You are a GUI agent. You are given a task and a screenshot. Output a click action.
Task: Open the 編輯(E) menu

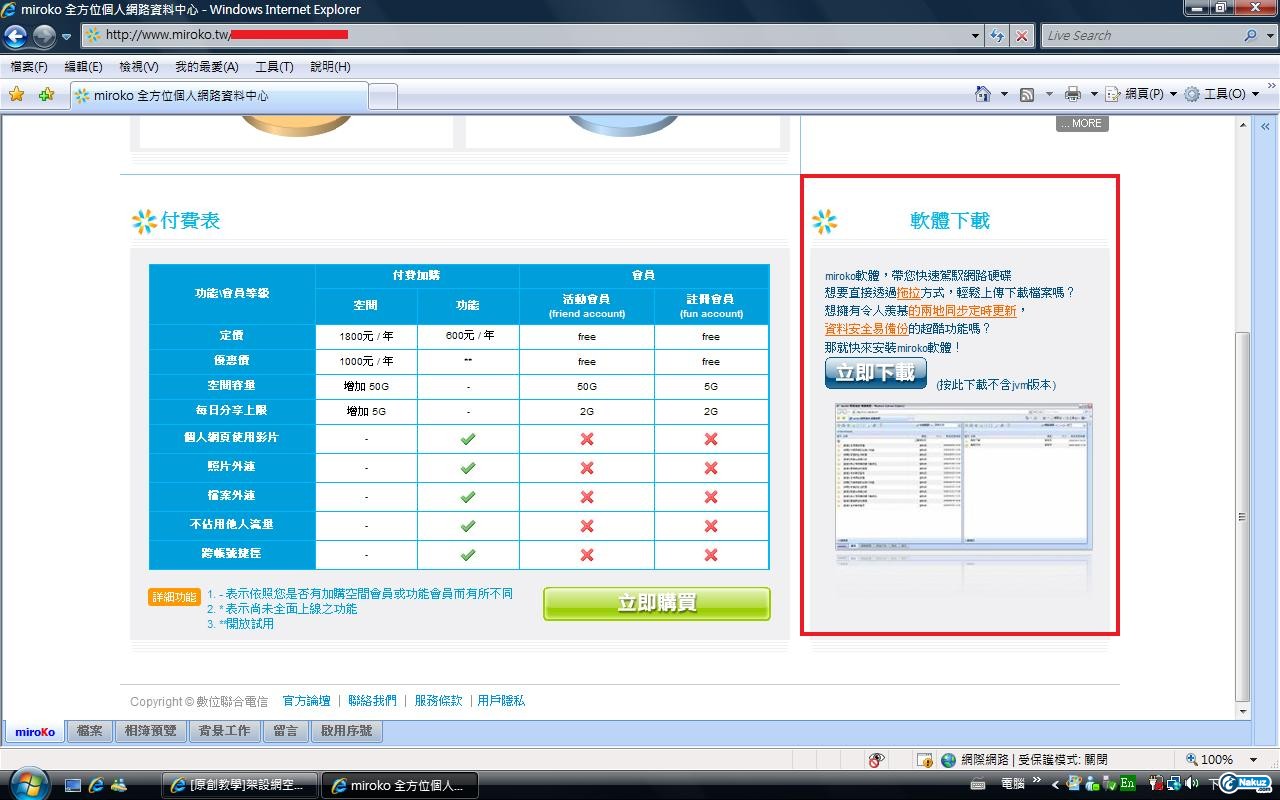pyautogui.click(x=83, y=67)
